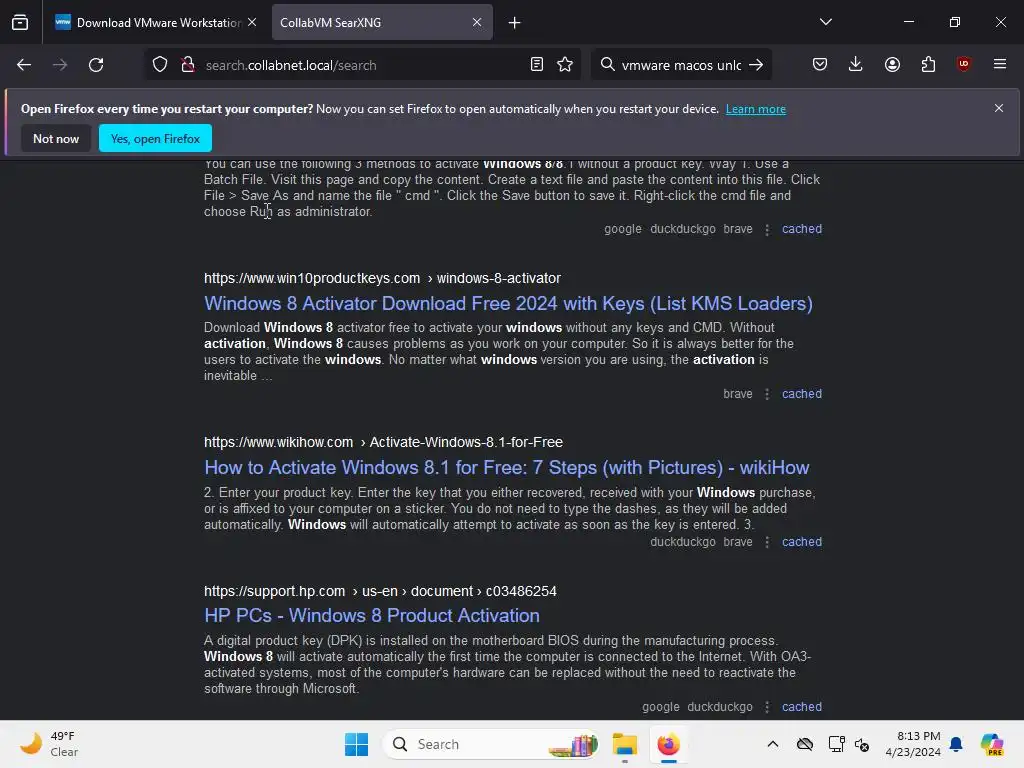The width and height of the screenshot is (1024, 768).
Task: Open How to Activate Windows 8.1 wikiHow result
Action: click(507, 468)
